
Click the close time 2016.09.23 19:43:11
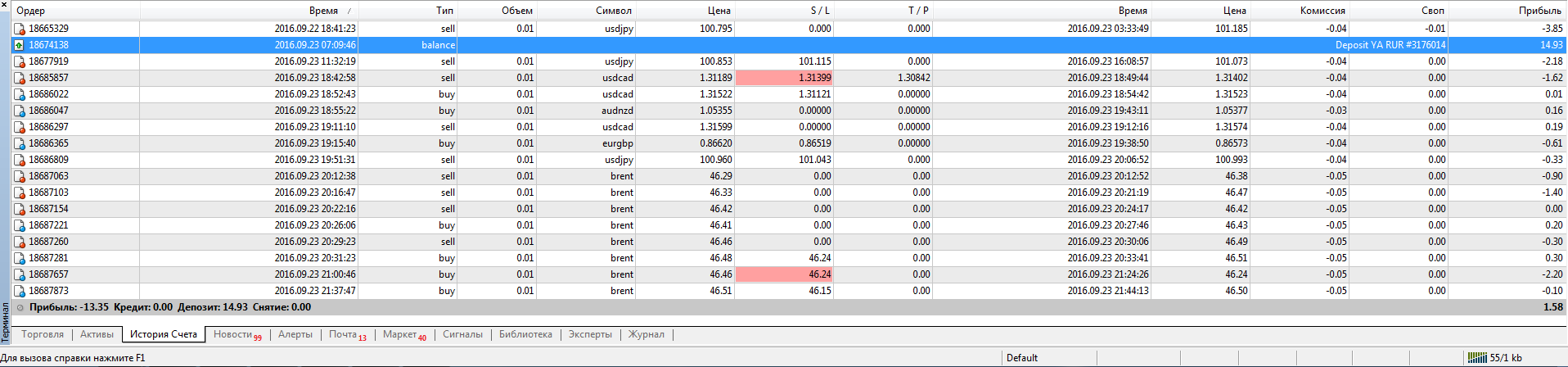point(1108,111)
